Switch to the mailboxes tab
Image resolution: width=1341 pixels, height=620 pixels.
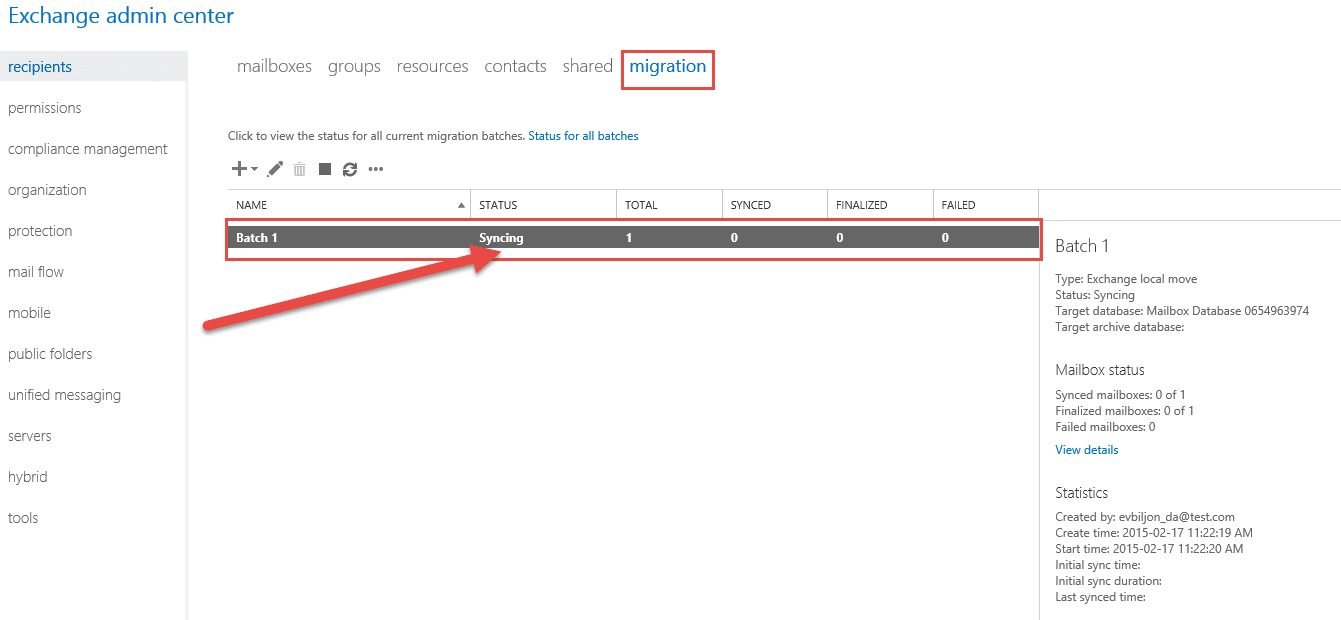coord(274,66)
